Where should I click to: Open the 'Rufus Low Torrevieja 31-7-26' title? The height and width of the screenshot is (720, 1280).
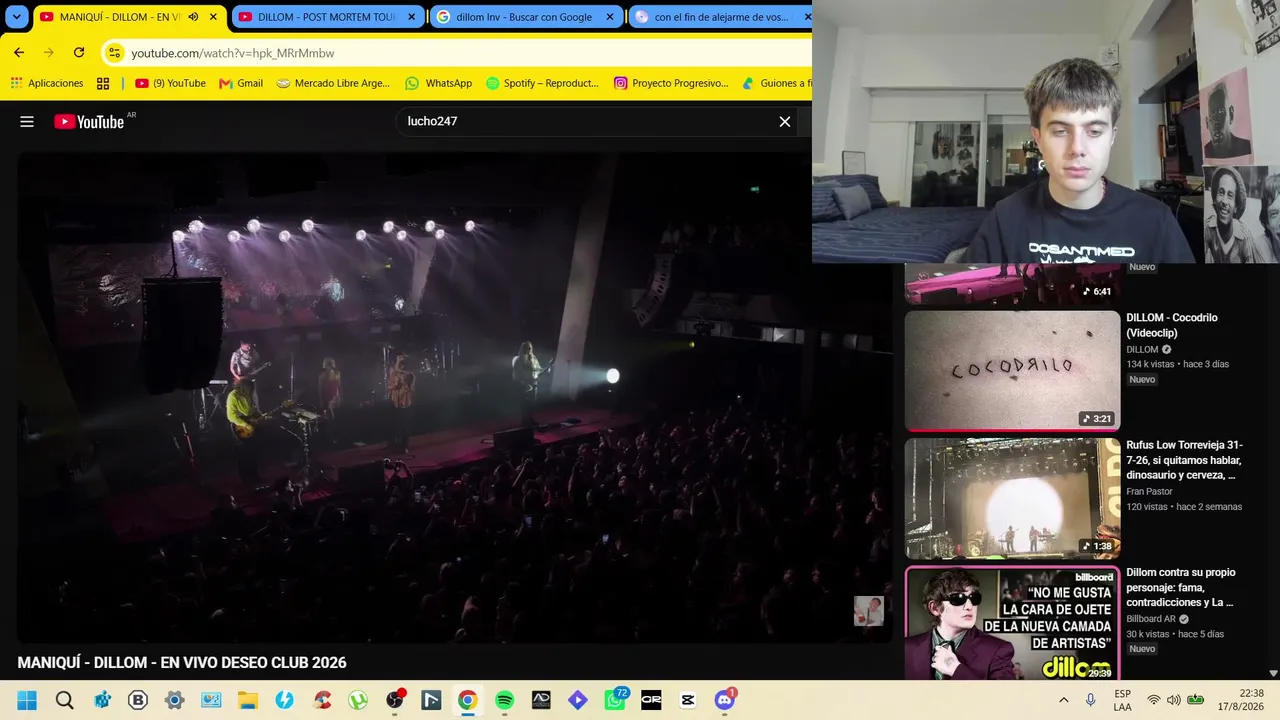point(1185,460)
